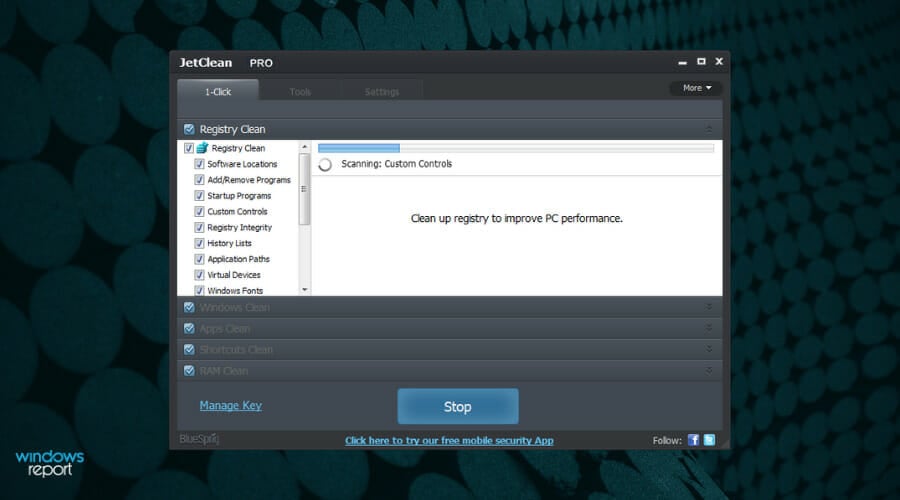Image resolution: width=900 pixels, height=500 pixels.
Task: Expand the Apps Clean section chevron
Action: pyautogui.click(x=709, y=327)
